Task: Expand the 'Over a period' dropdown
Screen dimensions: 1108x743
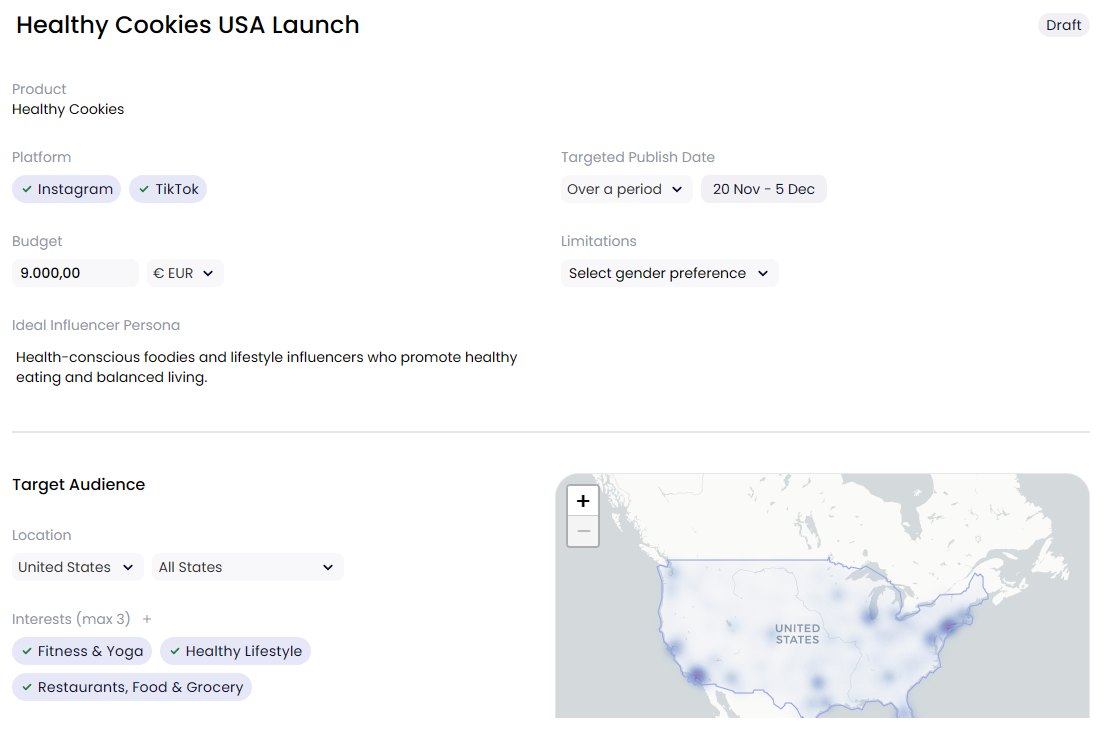Action: click(x=626, y=189)
